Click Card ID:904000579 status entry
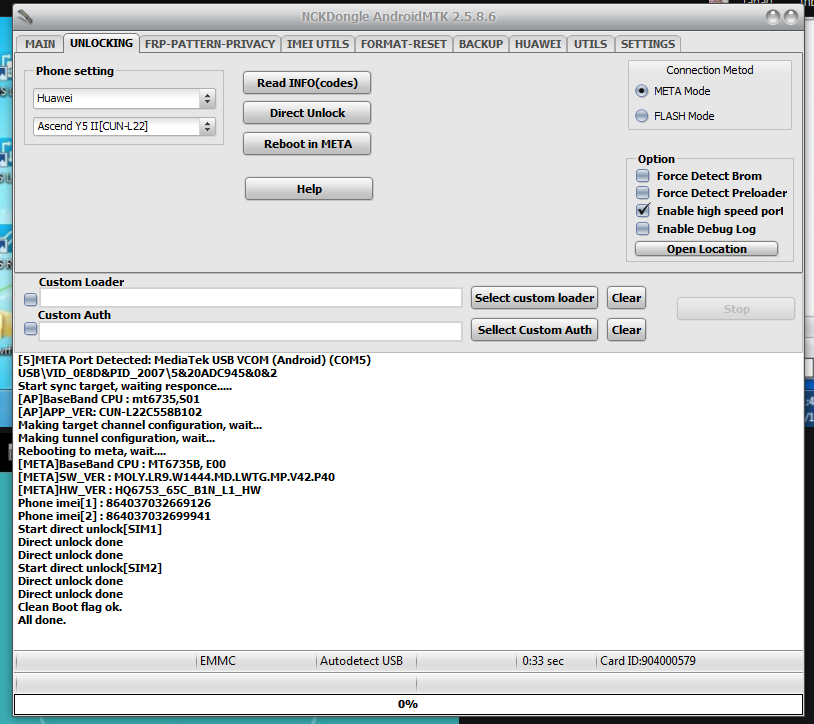 (x=647, y=661)
